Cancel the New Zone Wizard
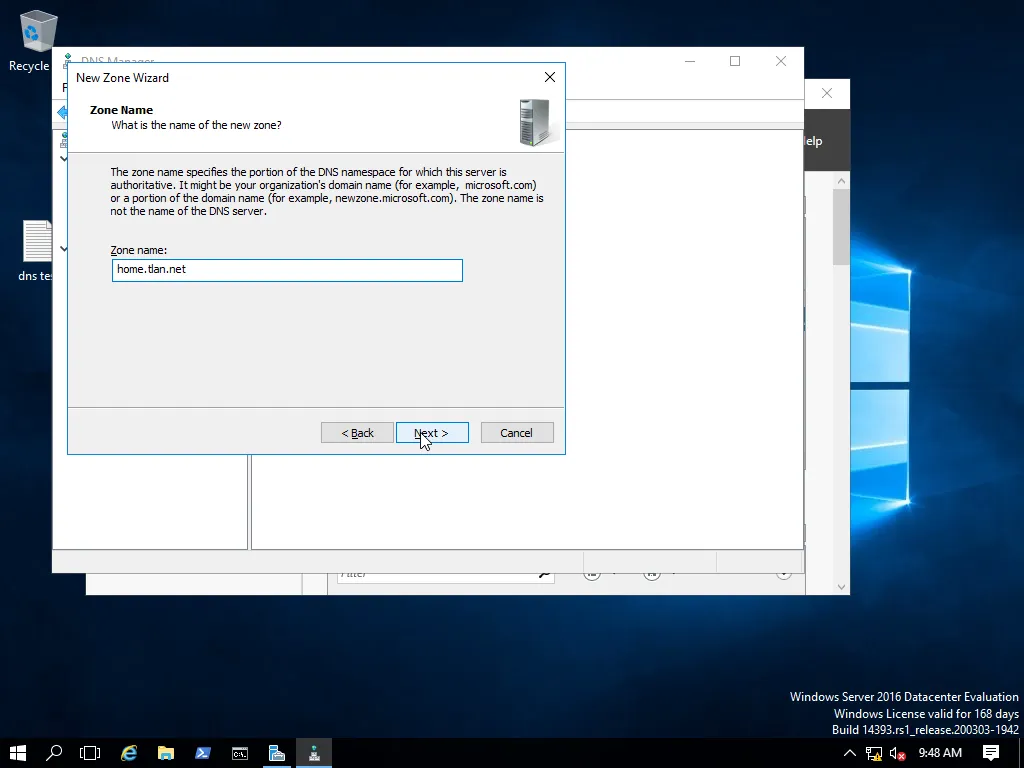This screenshot has height=768, width=1024. (517, 433)
